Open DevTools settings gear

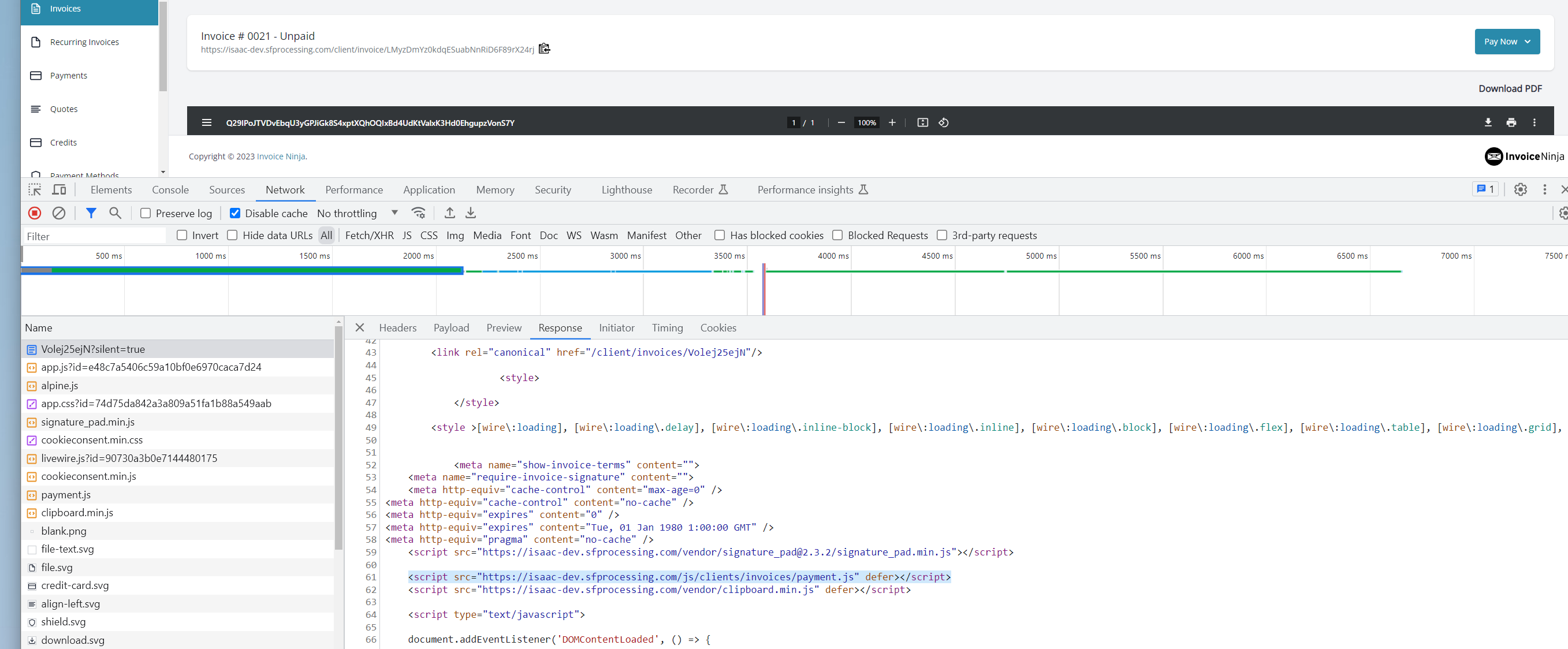pos(1520,190)
